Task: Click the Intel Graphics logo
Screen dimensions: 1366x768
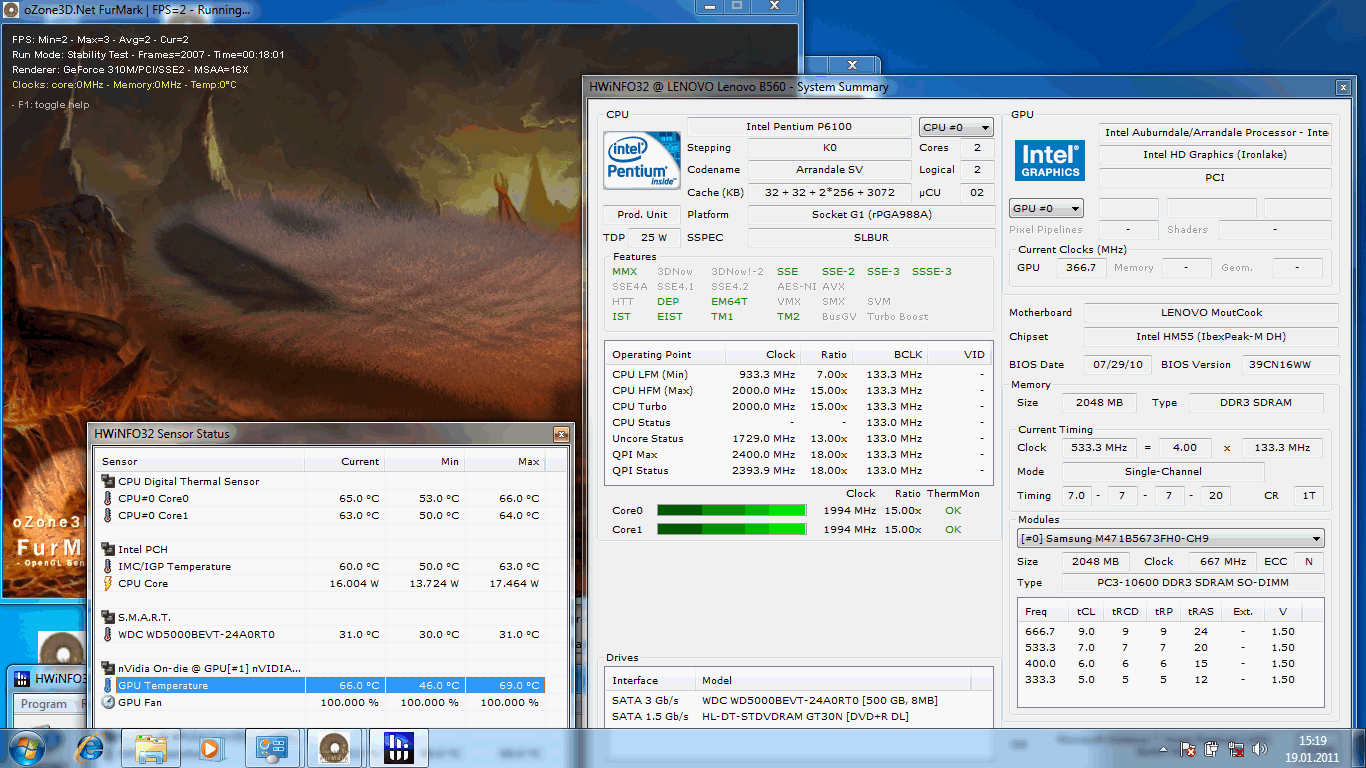Action: 1050,160
